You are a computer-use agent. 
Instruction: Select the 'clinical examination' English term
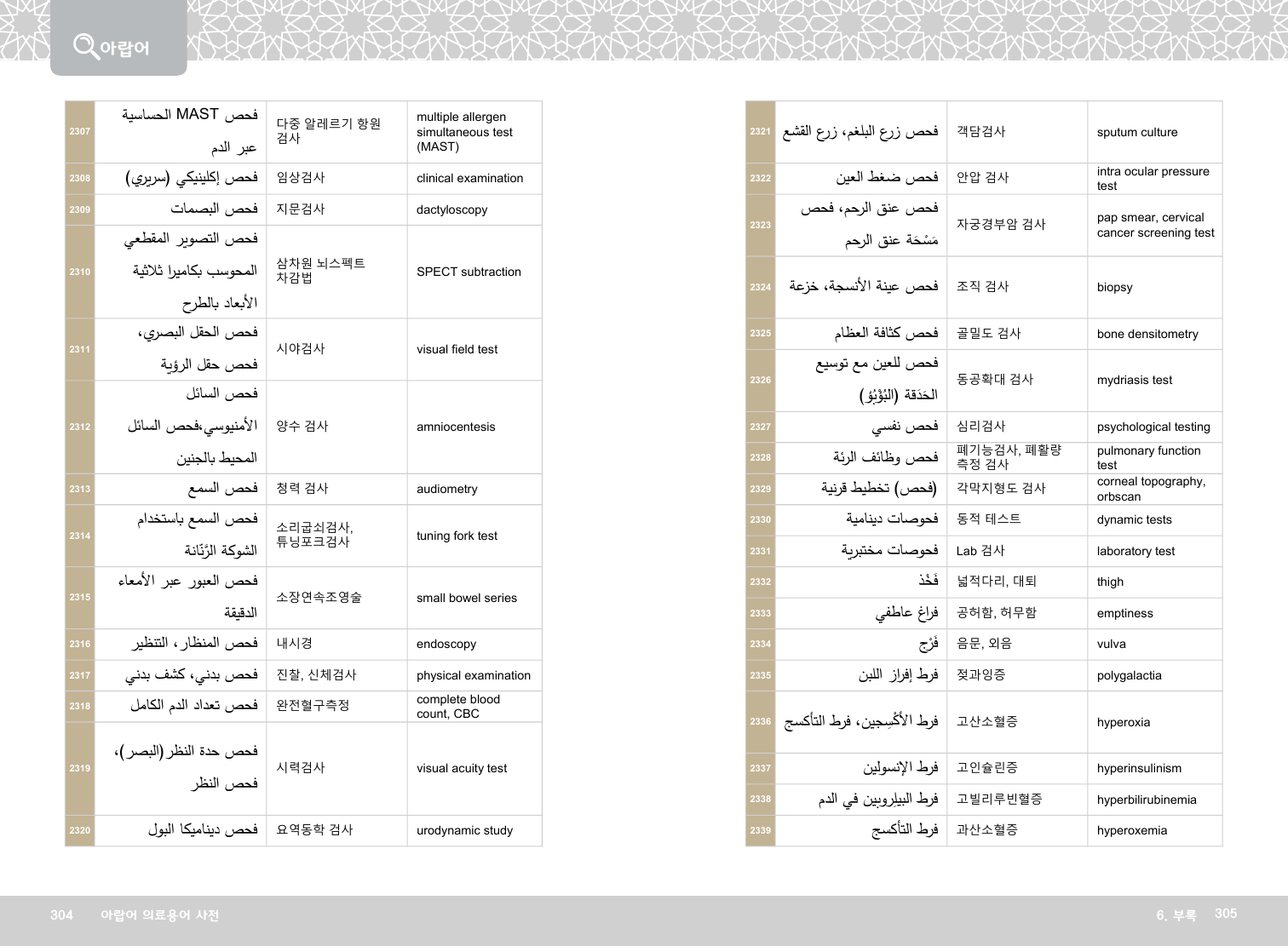pos(469,179)
